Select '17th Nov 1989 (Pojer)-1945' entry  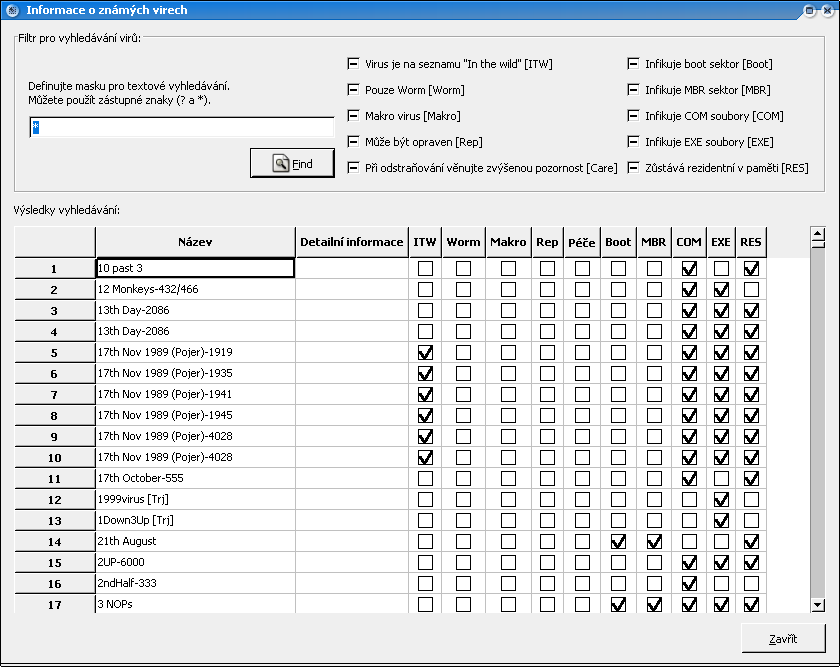195,415
